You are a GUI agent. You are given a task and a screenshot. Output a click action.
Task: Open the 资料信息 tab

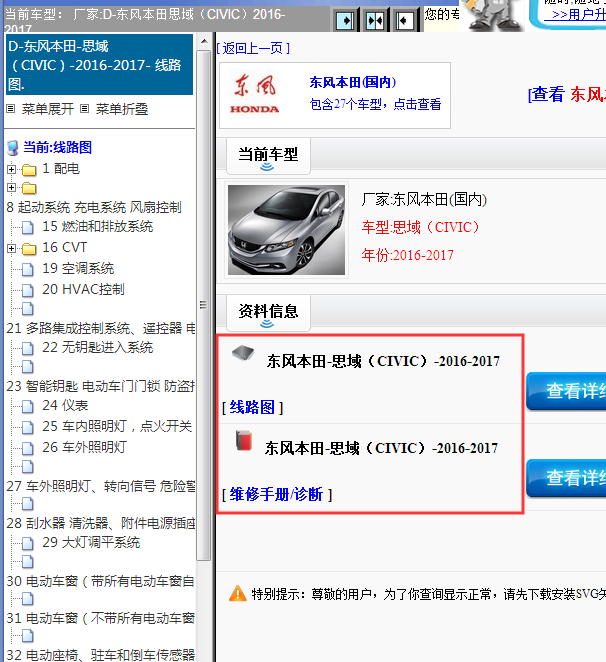[268, 313]
